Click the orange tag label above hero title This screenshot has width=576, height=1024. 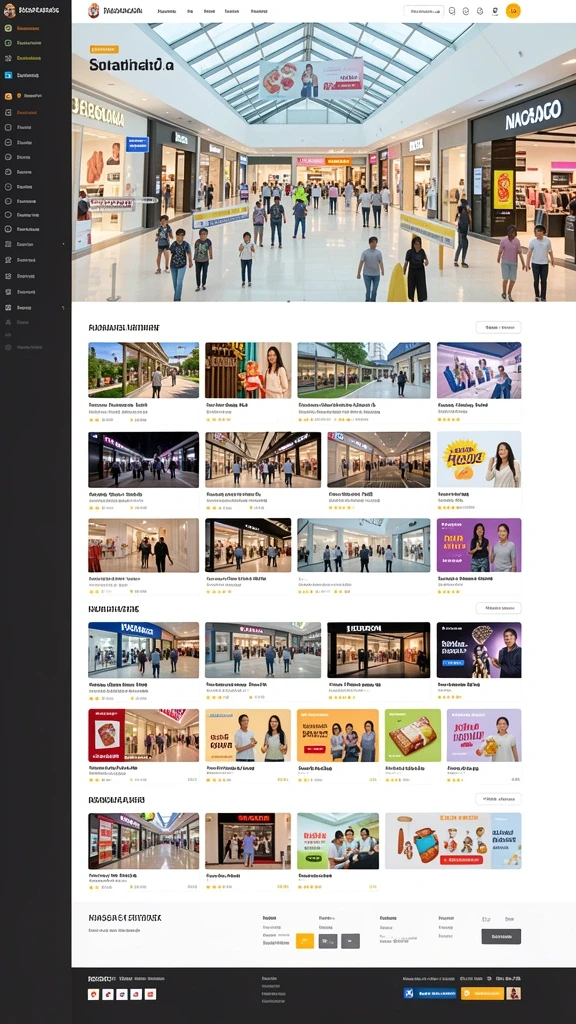(104, 49)
